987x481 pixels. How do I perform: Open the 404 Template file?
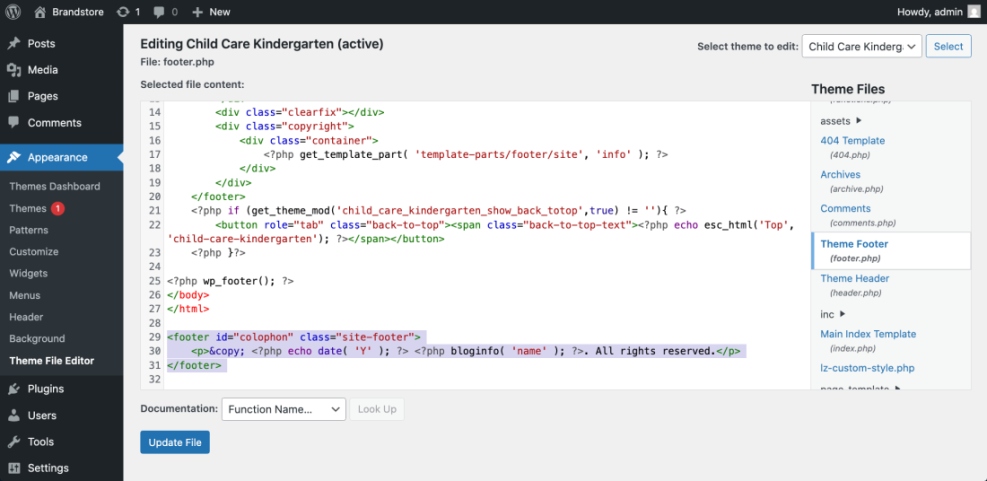(852, 140)
